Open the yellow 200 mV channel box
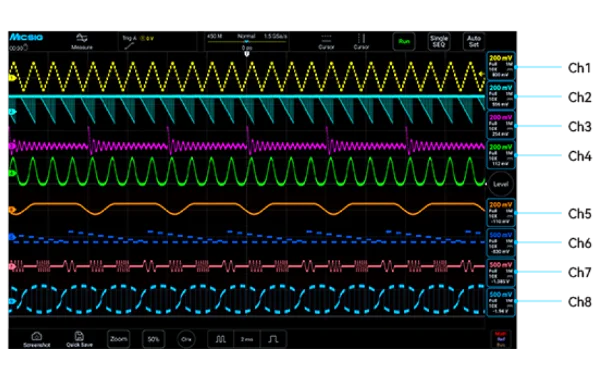The height and width of the screenshot is (380, 600). coord(501,66)
